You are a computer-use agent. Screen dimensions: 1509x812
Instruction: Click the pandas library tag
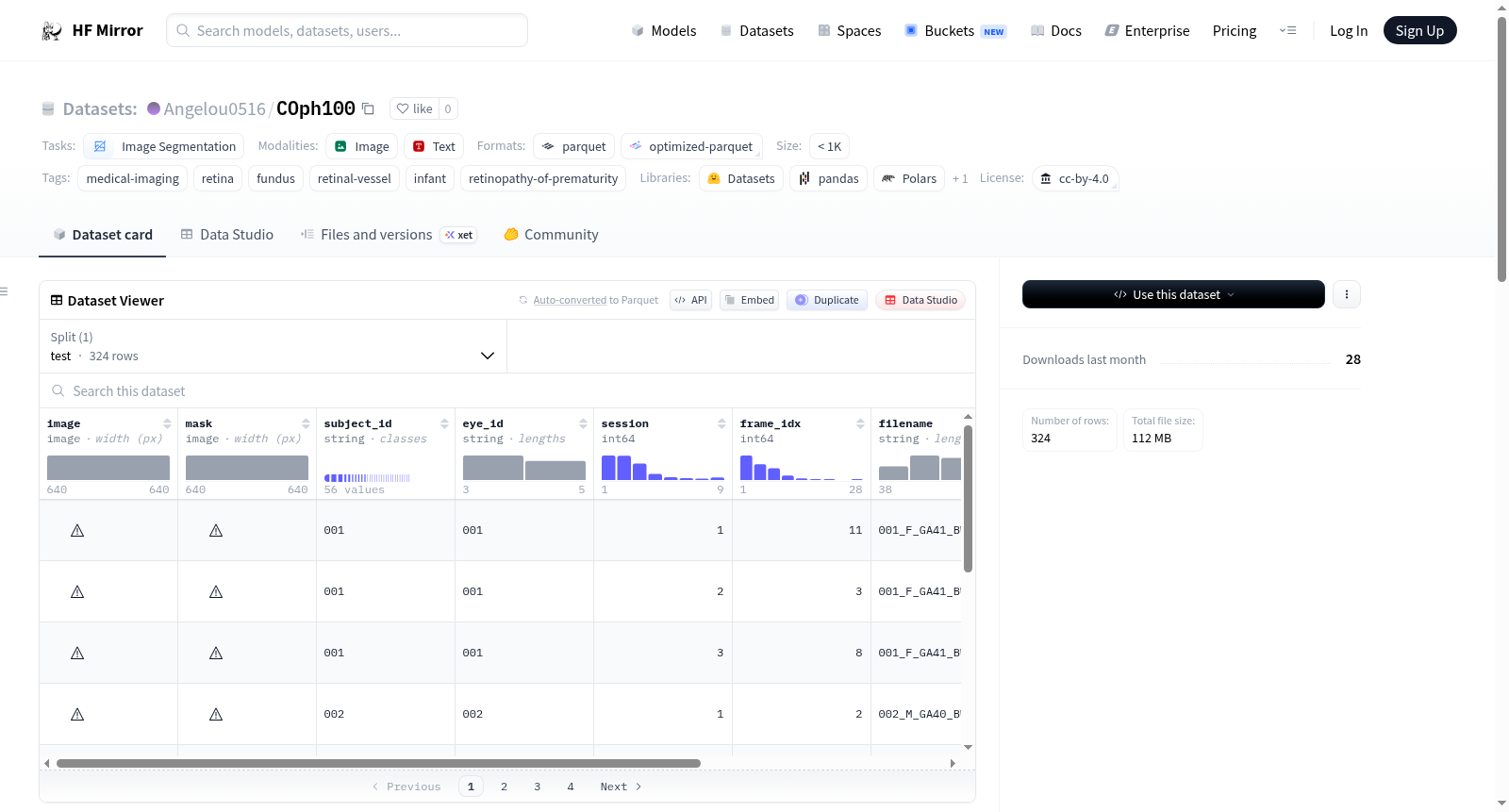(828, 178)
